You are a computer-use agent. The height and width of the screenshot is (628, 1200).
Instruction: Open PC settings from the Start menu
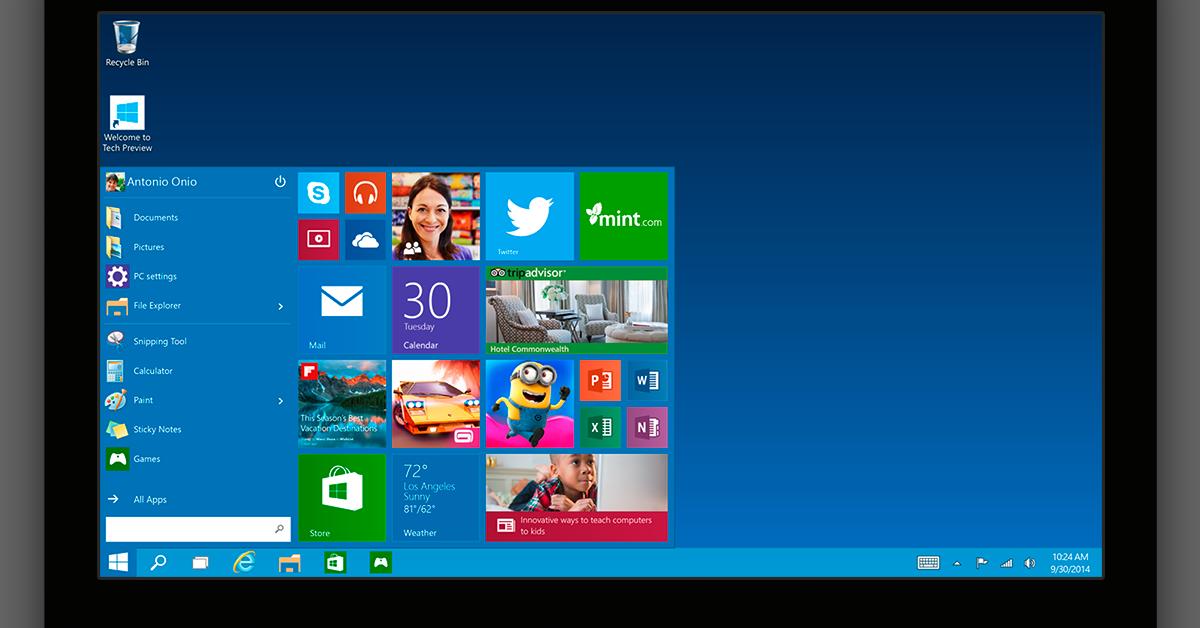coord(197,276)
